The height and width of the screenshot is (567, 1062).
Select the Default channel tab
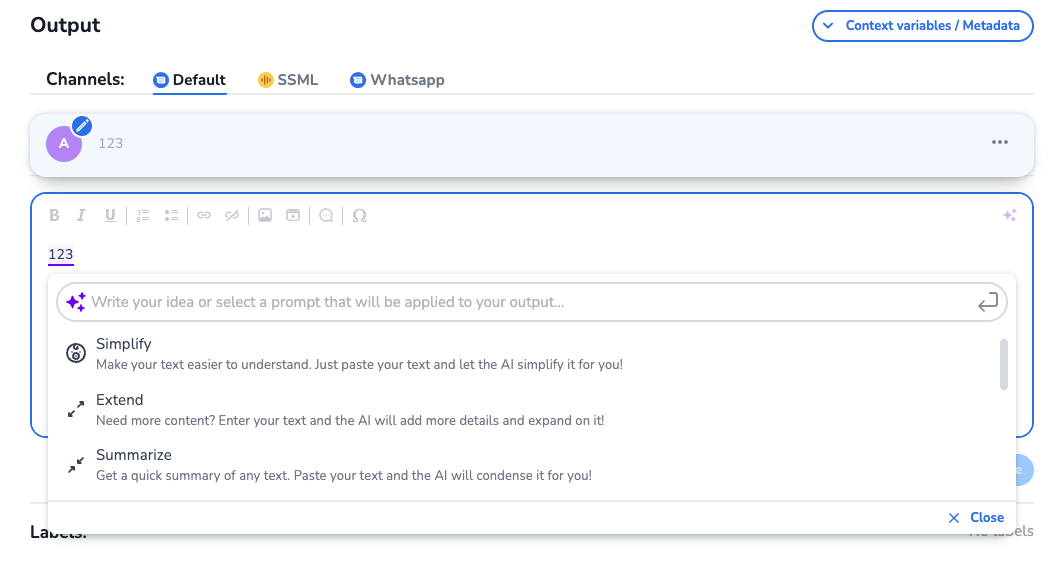(190, 80)
